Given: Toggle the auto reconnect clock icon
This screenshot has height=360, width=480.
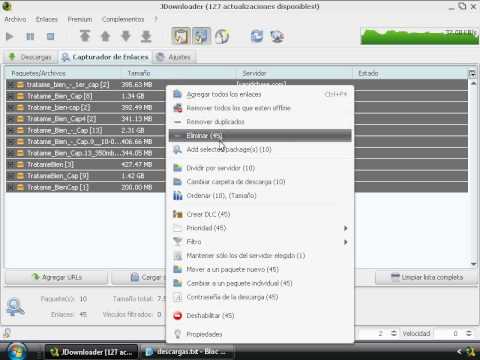Looking at the screenshot, I should 222,36.
